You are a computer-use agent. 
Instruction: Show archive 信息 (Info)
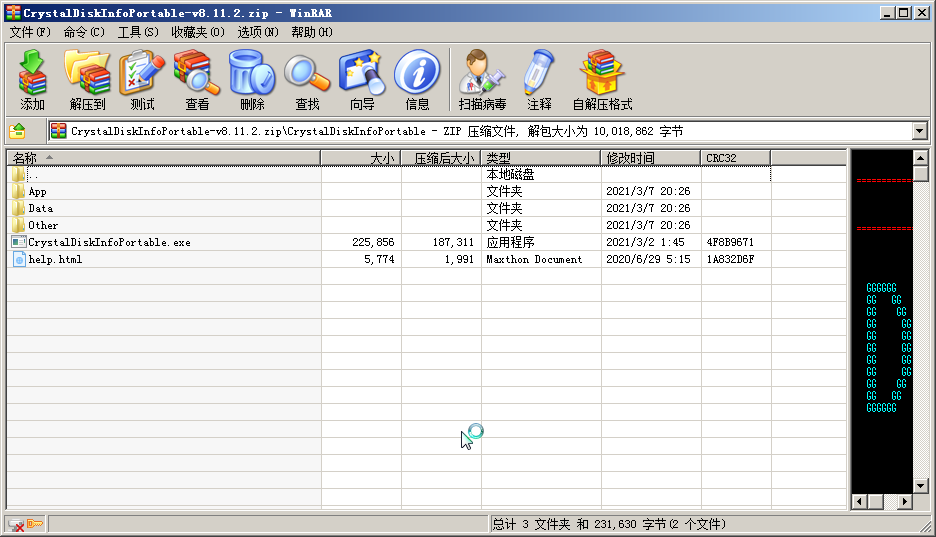coord(417,80)
